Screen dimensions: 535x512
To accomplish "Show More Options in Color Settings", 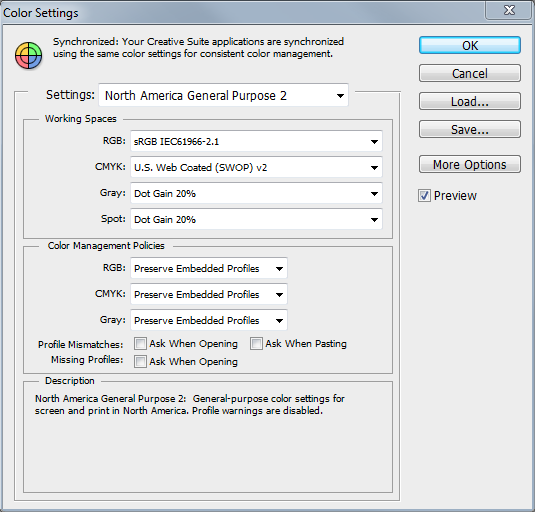I will (x=470, y=164).
